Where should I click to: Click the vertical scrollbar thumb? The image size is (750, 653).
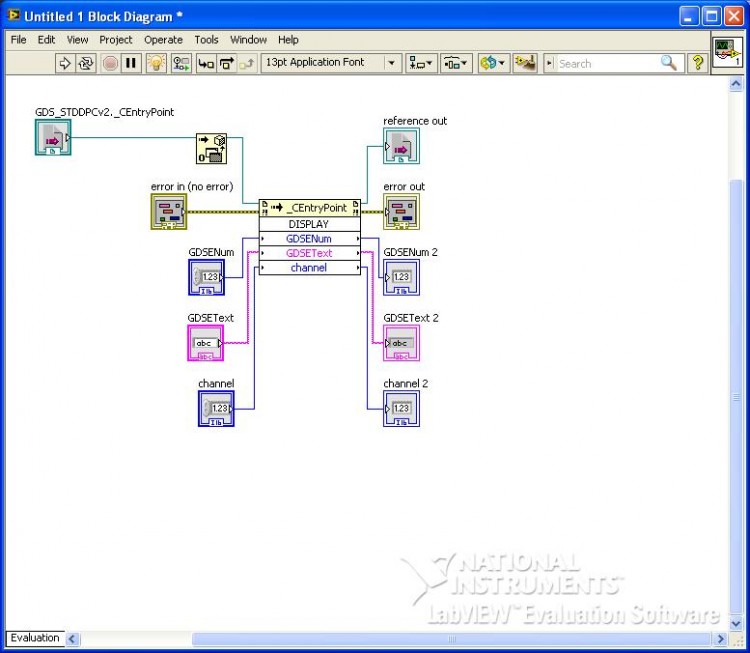pos(736,396)
